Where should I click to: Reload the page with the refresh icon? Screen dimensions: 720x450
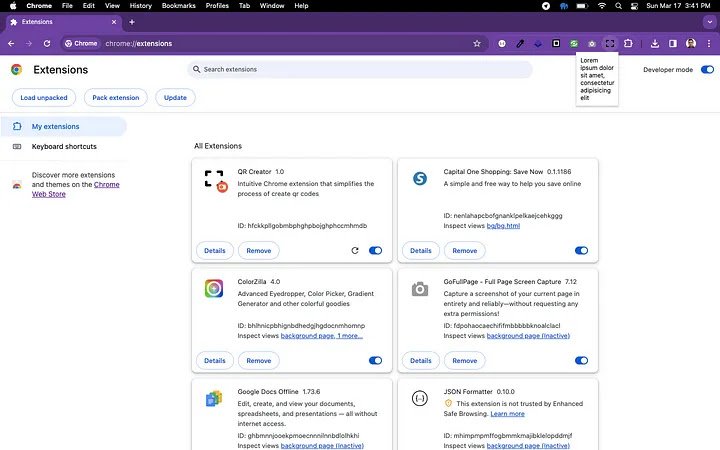pos(47,44)
